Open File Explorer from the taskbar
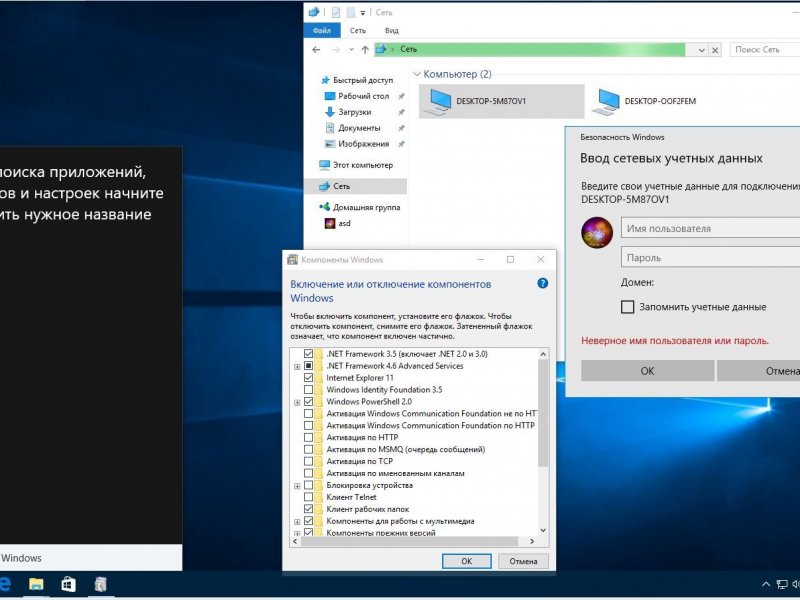Screen dimensions: 800x600 pos(36,584)
